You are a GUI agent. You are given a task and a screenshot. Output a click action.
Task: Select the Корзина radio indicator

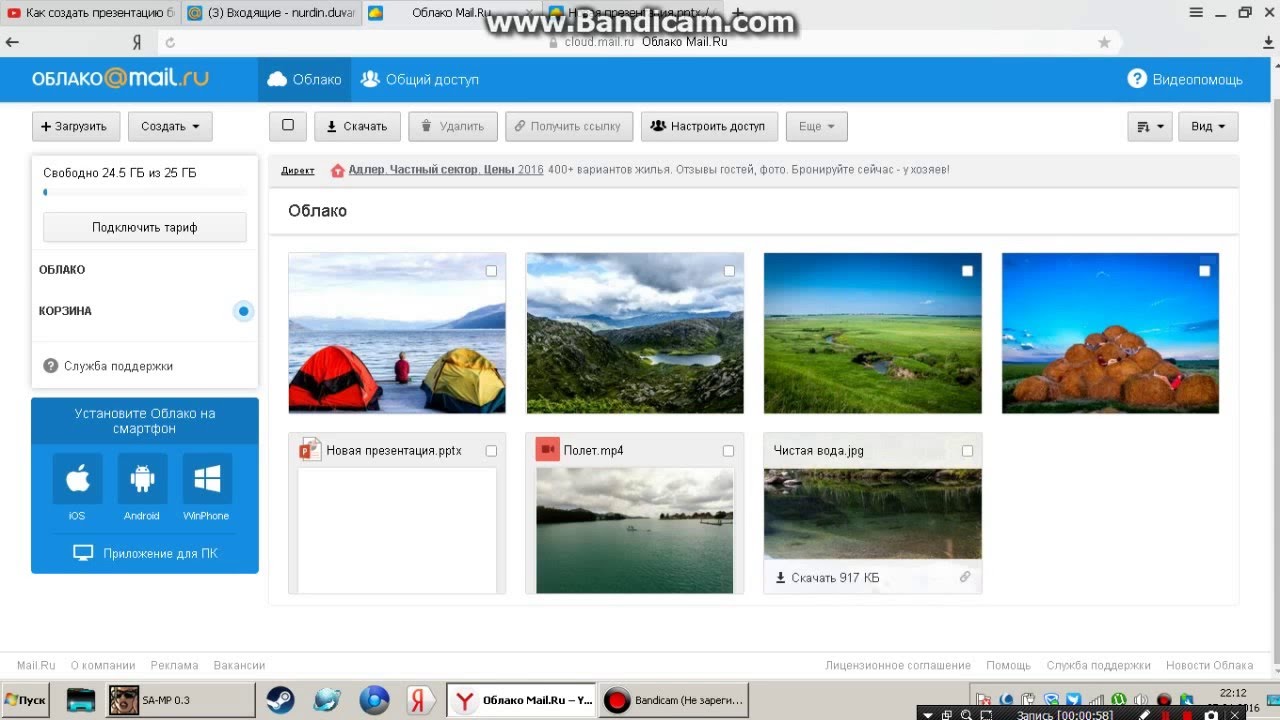(243, 311)
